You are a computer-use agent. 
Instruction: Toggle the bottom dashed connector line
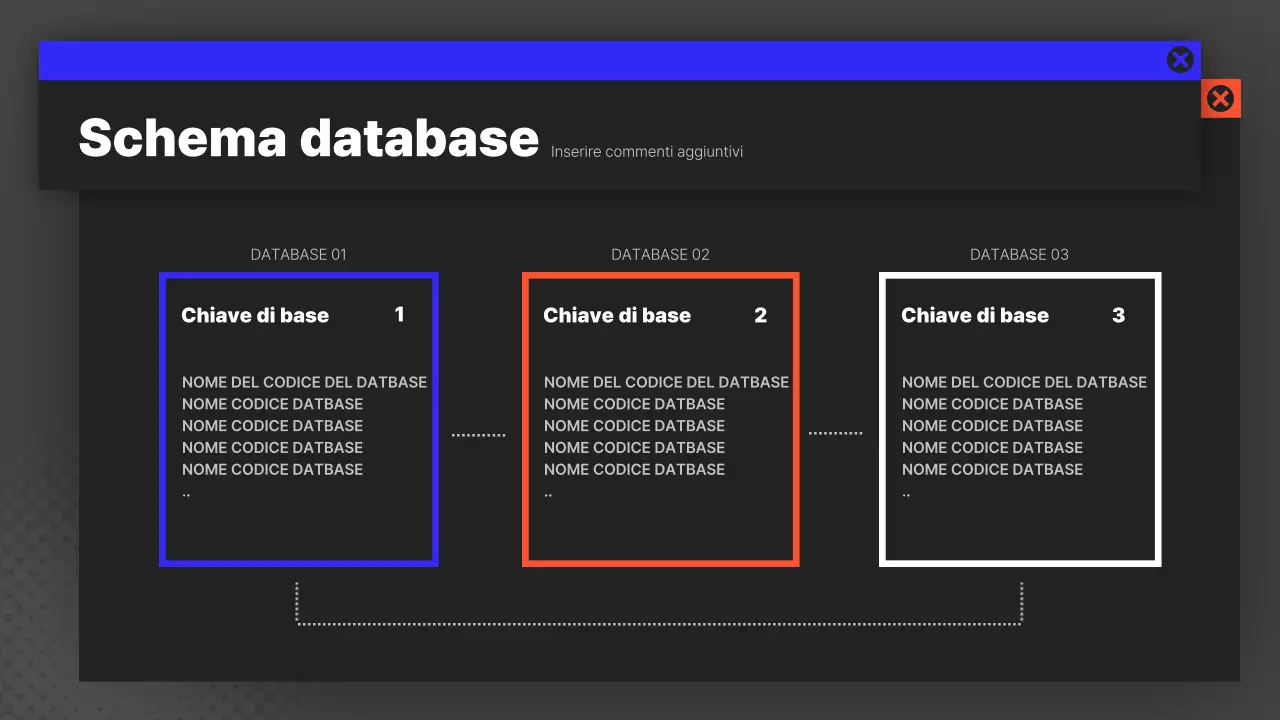(x=660, y=622)
